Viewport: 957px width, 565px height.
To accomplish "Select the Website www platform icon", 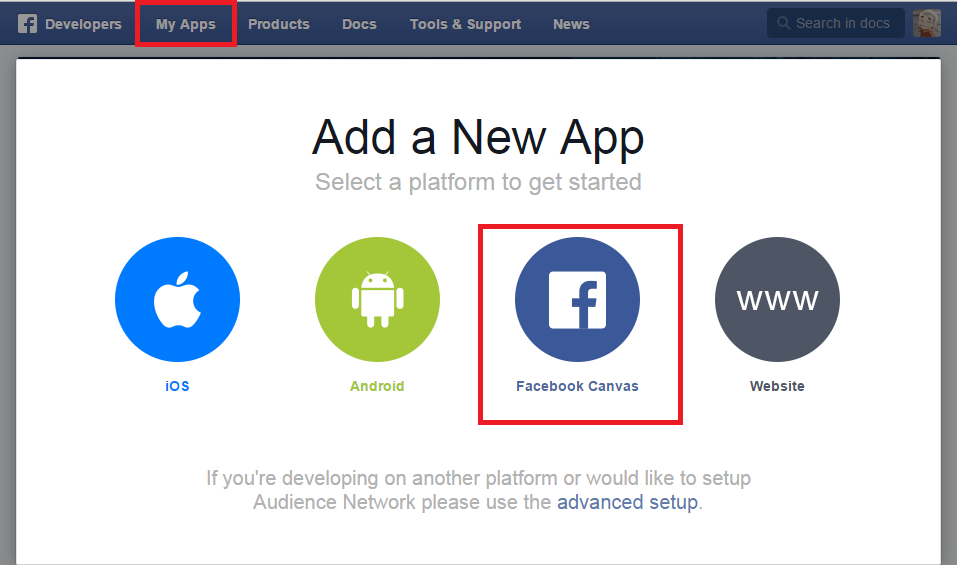I will point(777,300).
